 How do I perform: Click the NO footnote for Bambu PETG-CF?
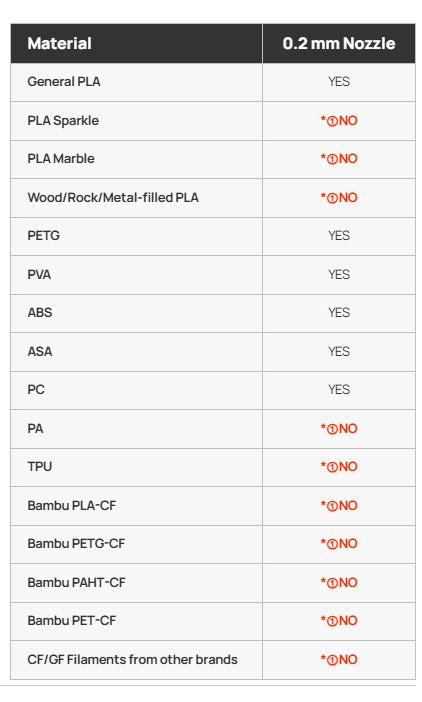tap(339, 544)
